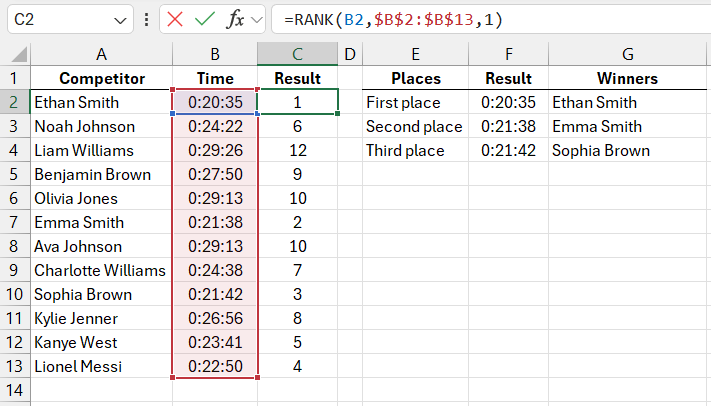The width and height of the screenshot is (711, 406).
Task: Click the Result header in column F
Action: point(508,78)
